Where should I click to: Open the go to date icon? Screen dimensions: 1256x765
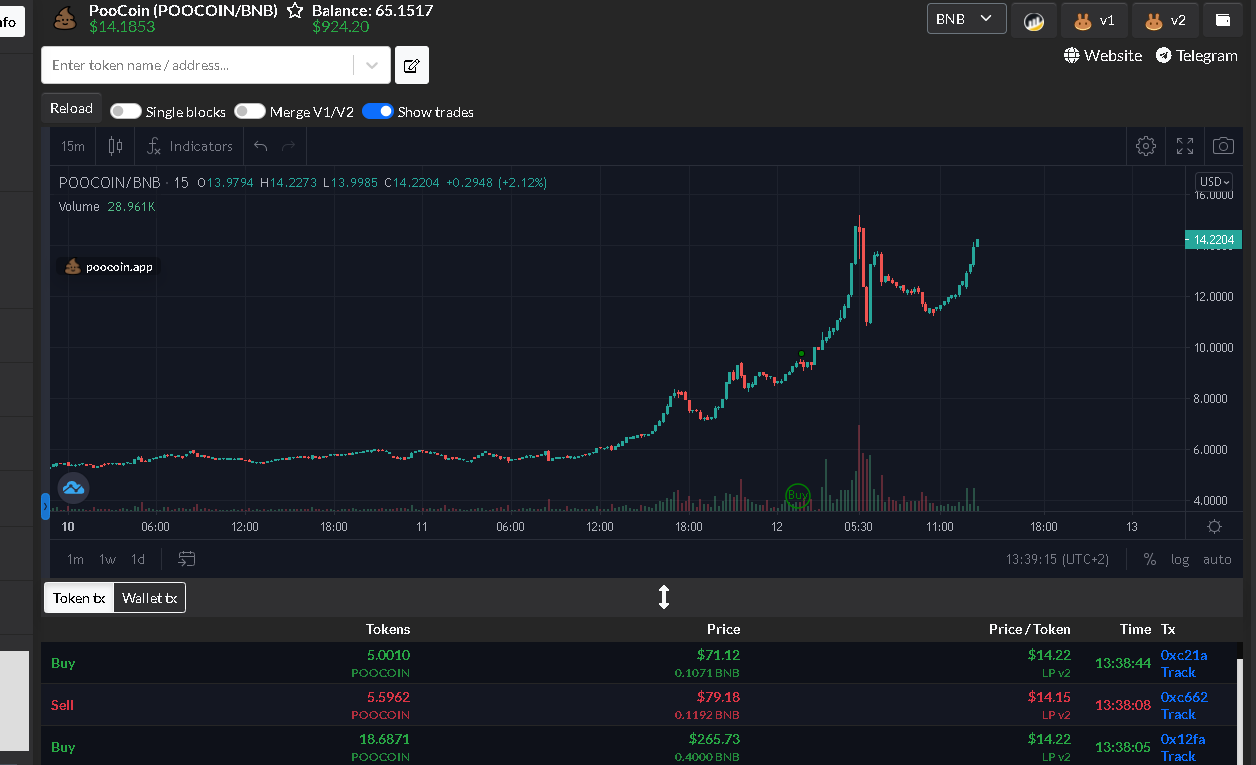coord(187,559)
